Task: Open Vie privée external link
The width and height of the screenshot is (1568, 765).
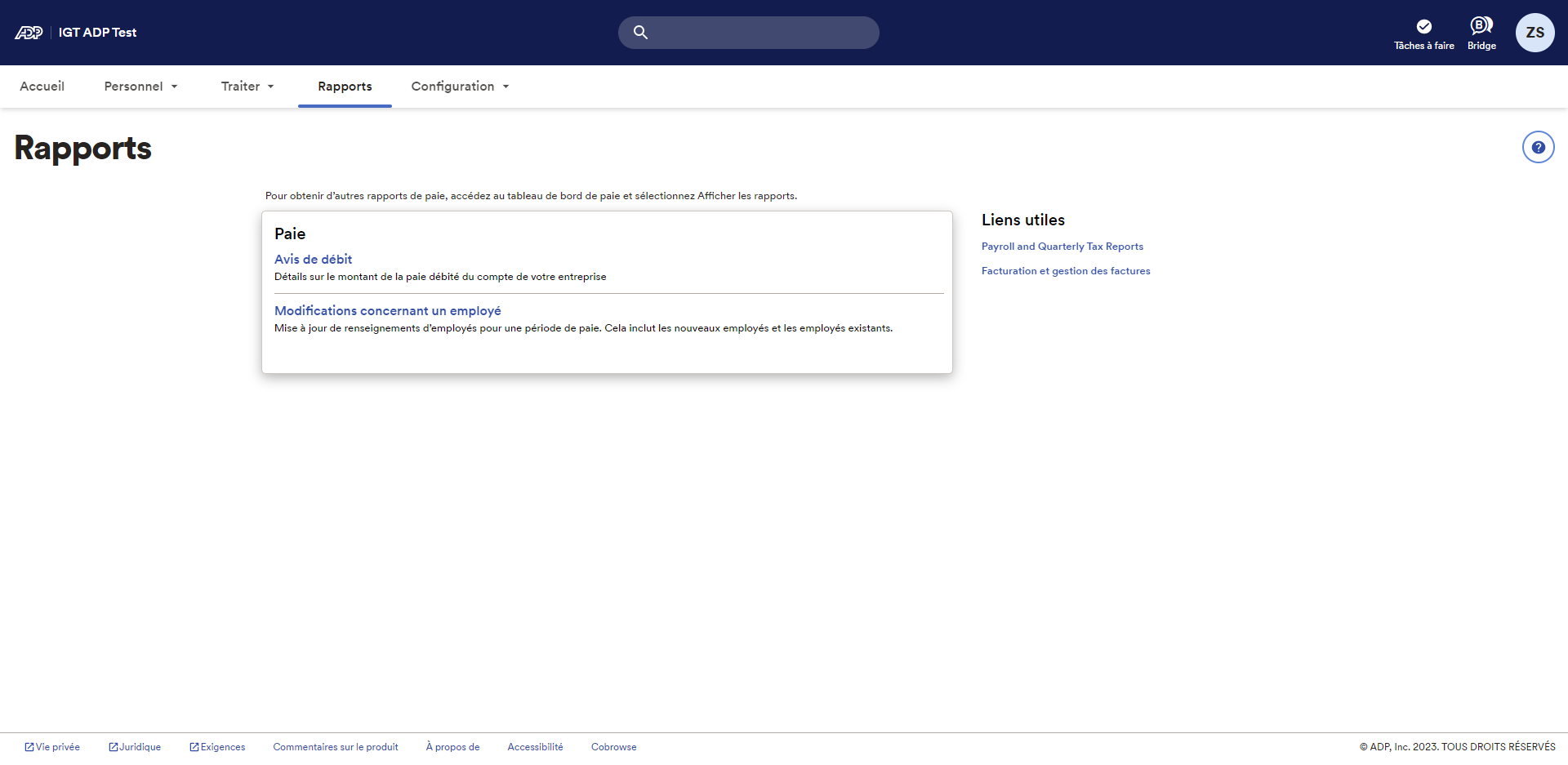Action: pos(52,747)
